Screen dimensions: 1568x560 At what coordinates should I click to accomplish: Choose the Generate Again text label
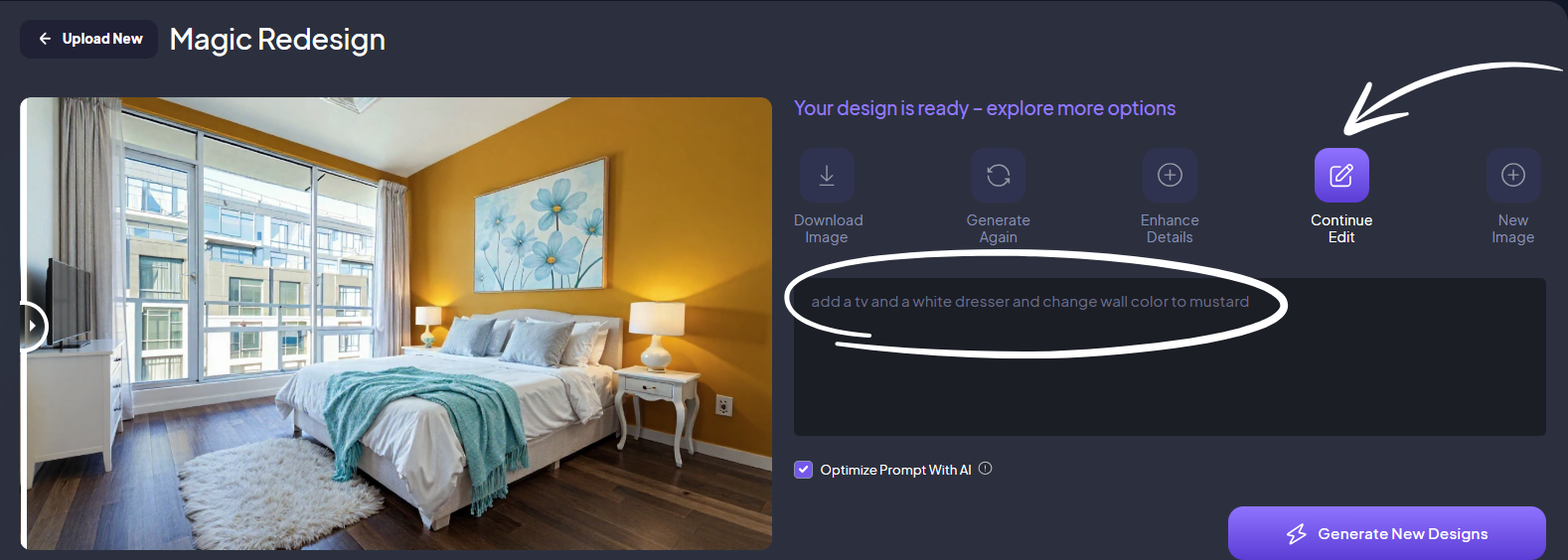pyautogui.click(x=998, y=228)
